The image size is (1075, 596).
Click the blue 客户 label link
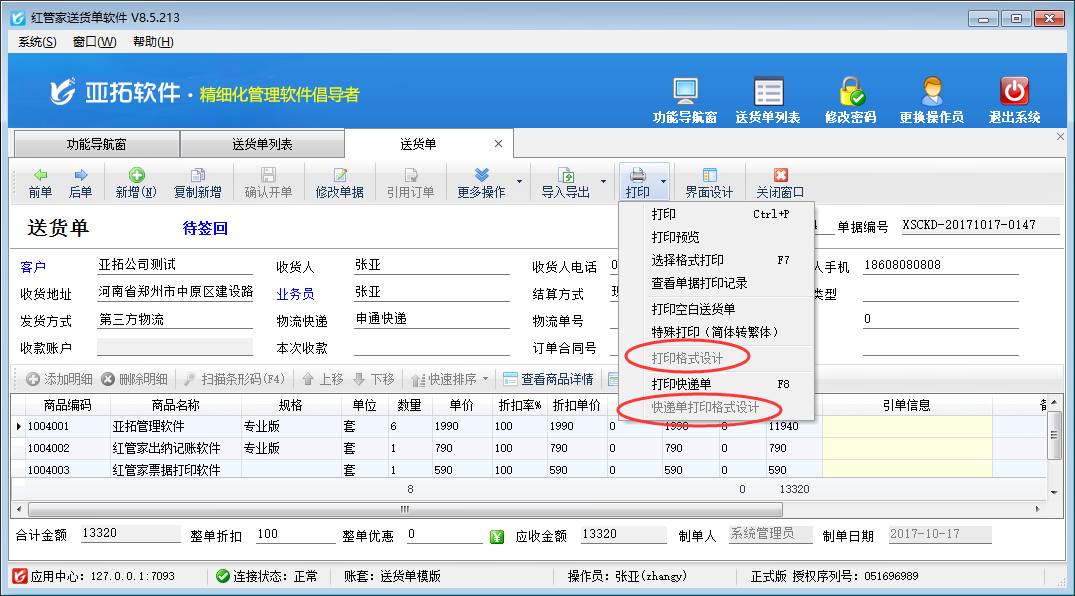click(33, 266)
